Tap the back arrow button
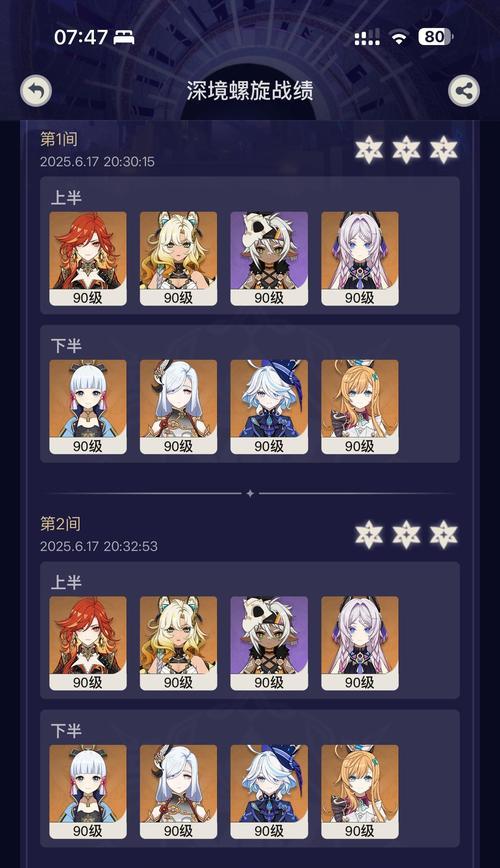Viewport: 500px width, 868px height. [x=36, y=91]
